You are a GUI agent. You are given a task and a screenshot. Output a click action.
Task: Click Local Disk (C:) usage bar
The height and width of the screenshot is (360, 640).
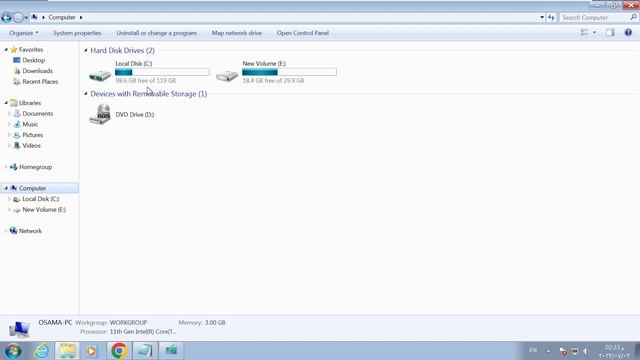[x=162, y=72]
